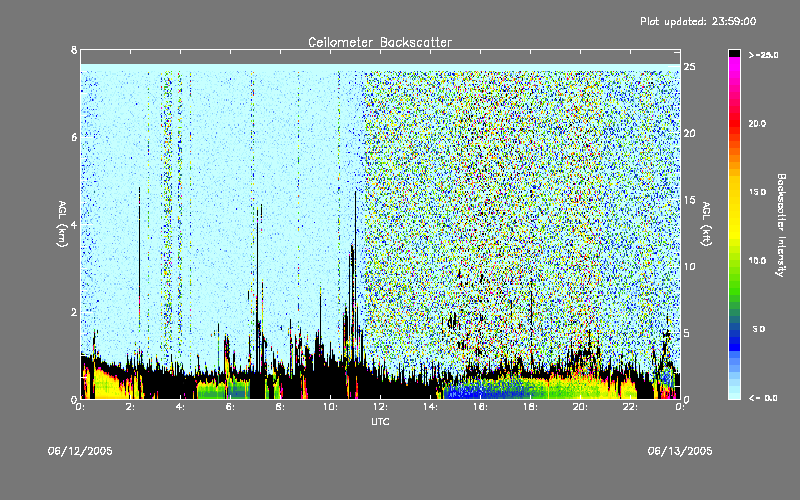Click the "14:" UTC hour tick

coord(430,407)
